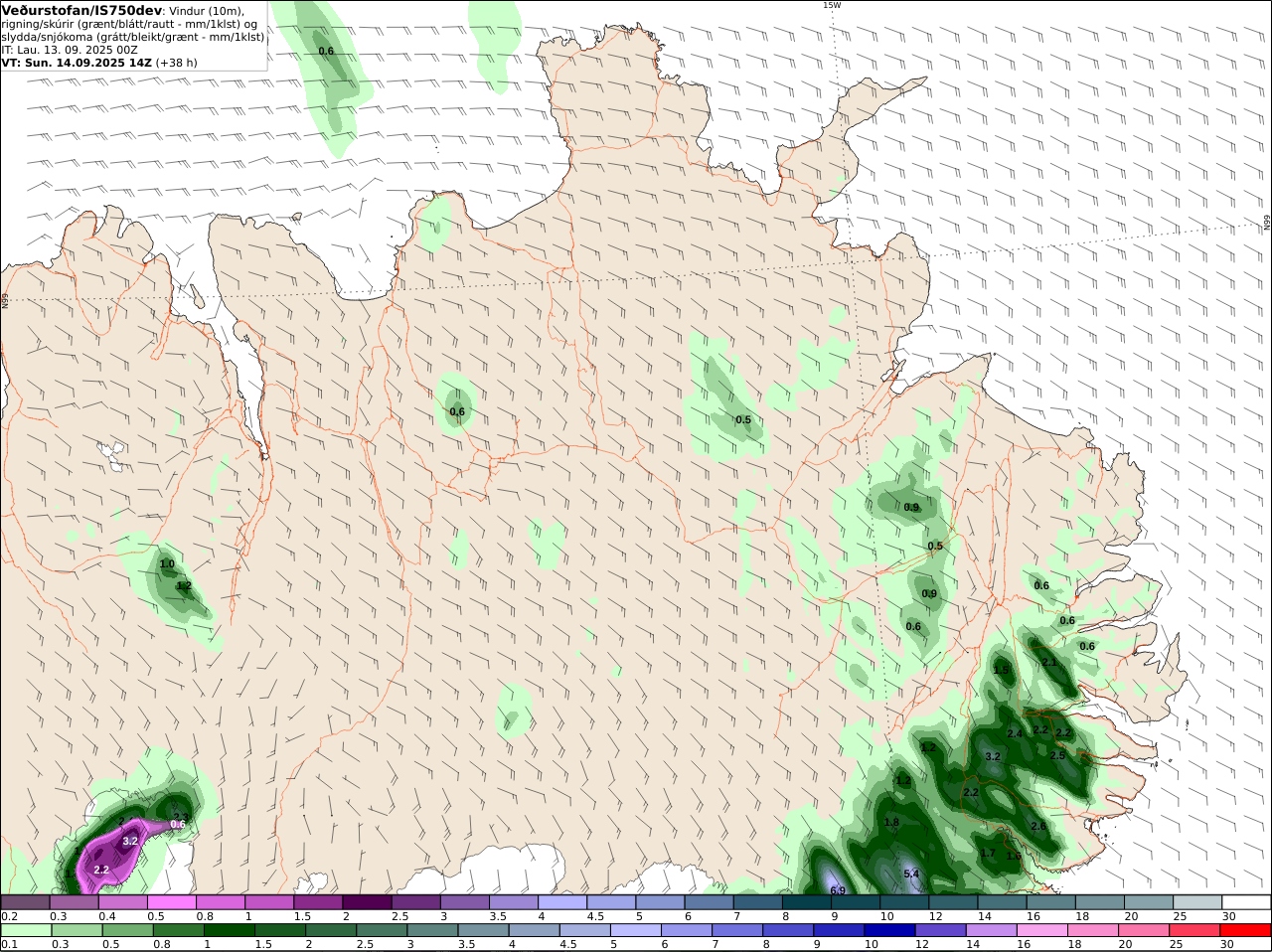Click the 1.7 precipitation value in the southeast
Screen dimensions: 1272x952
tap(988, 854)
